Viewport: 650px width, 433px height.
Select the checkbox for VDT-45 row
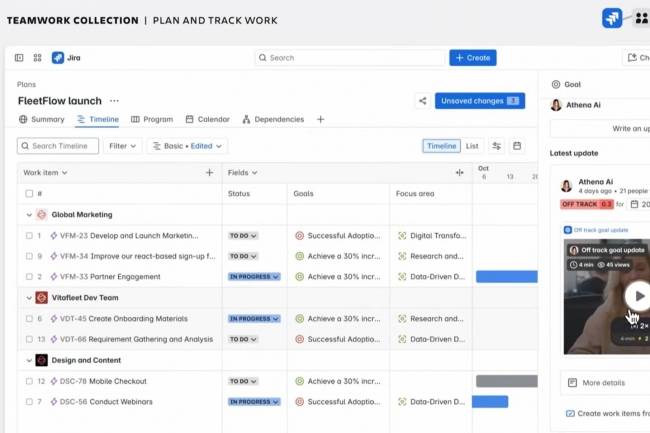(x=29, y=319)
